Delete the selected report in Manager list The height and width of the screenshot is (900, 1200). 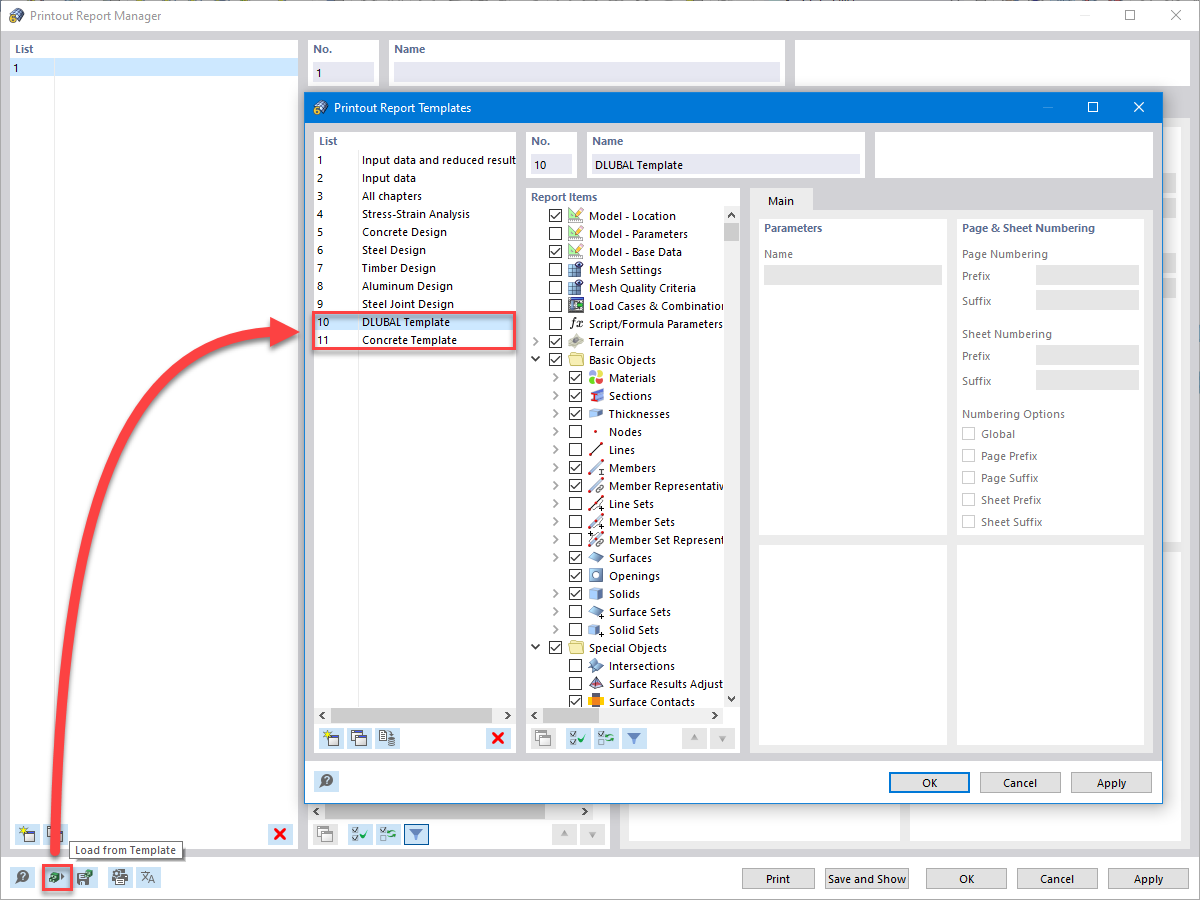point(280,834)
